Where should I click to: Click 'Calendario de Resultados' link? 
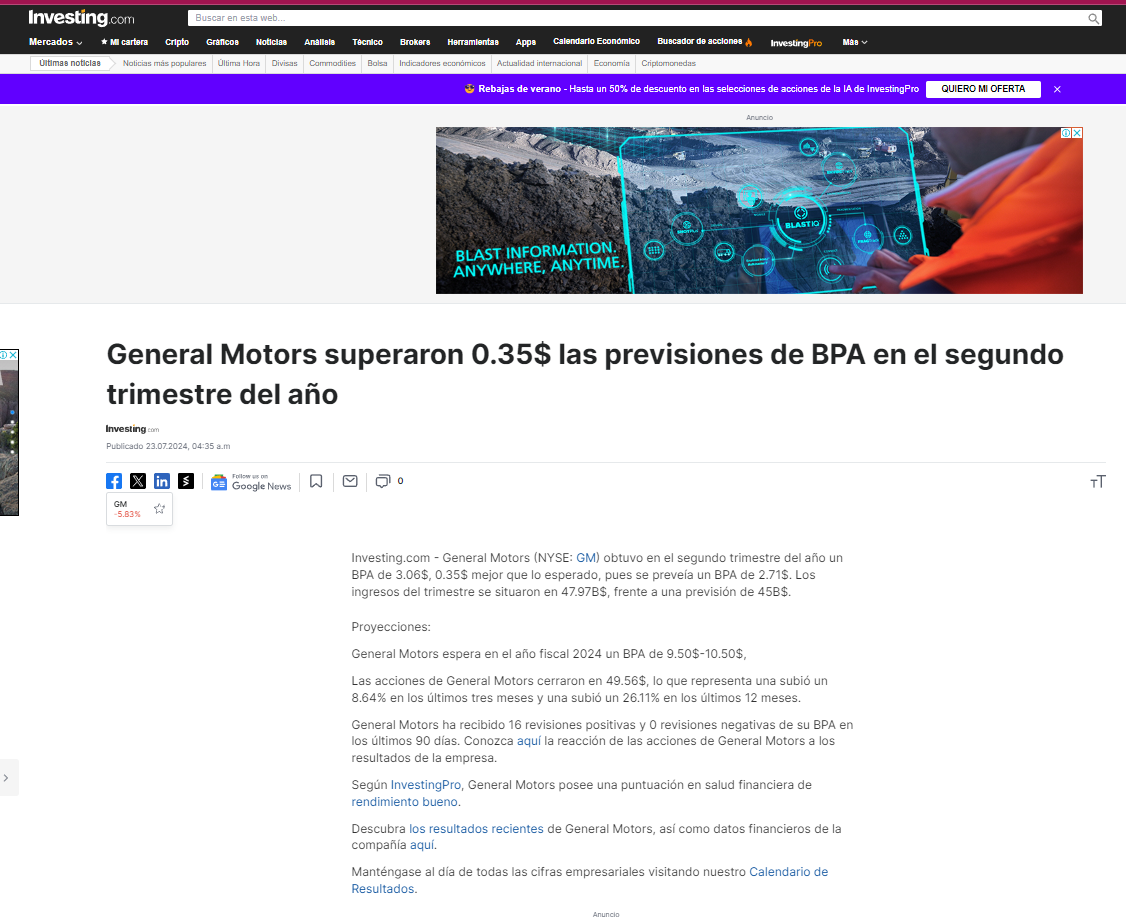click(590, 880)
